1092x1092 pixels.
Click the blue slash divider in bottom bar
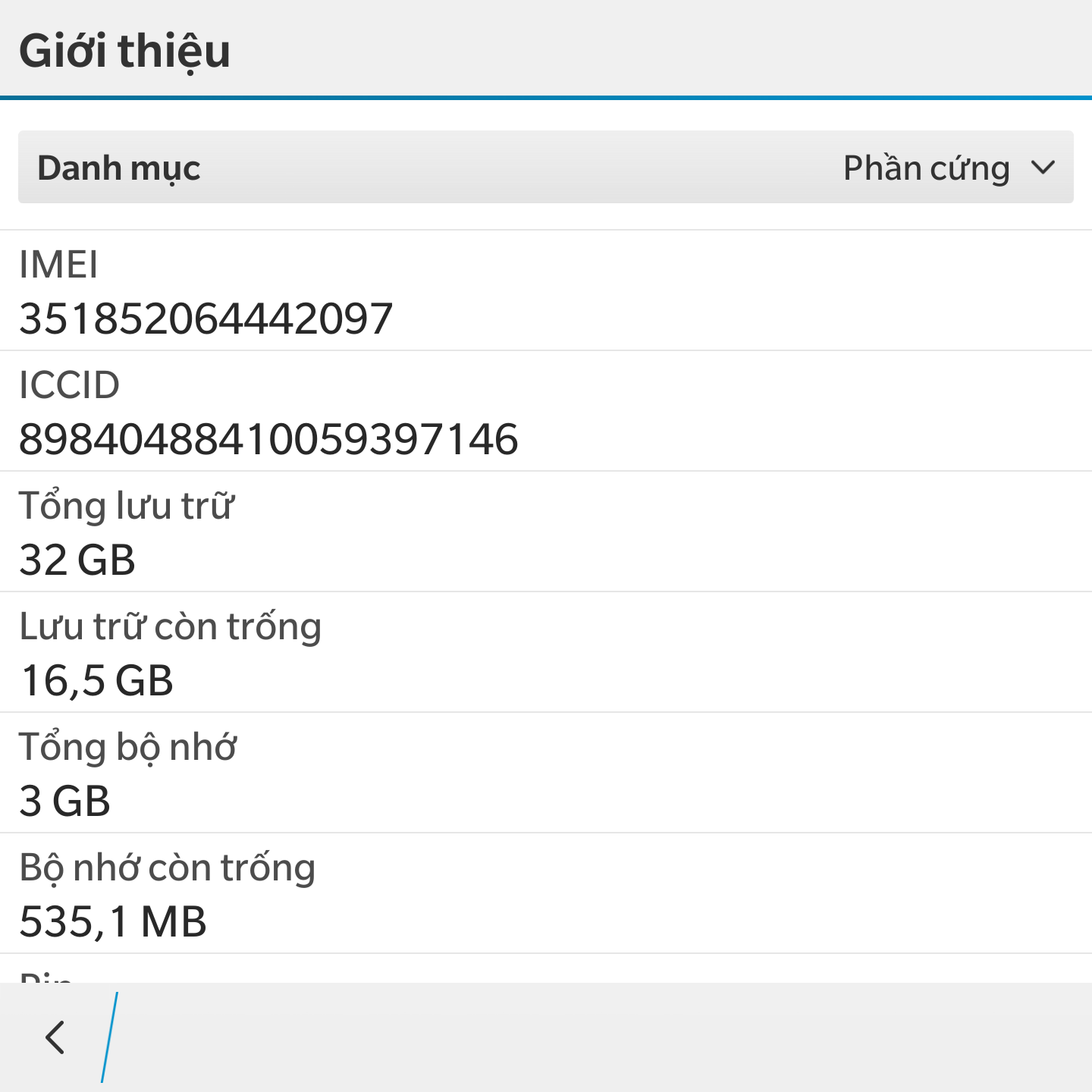(x=109, y=1037)
